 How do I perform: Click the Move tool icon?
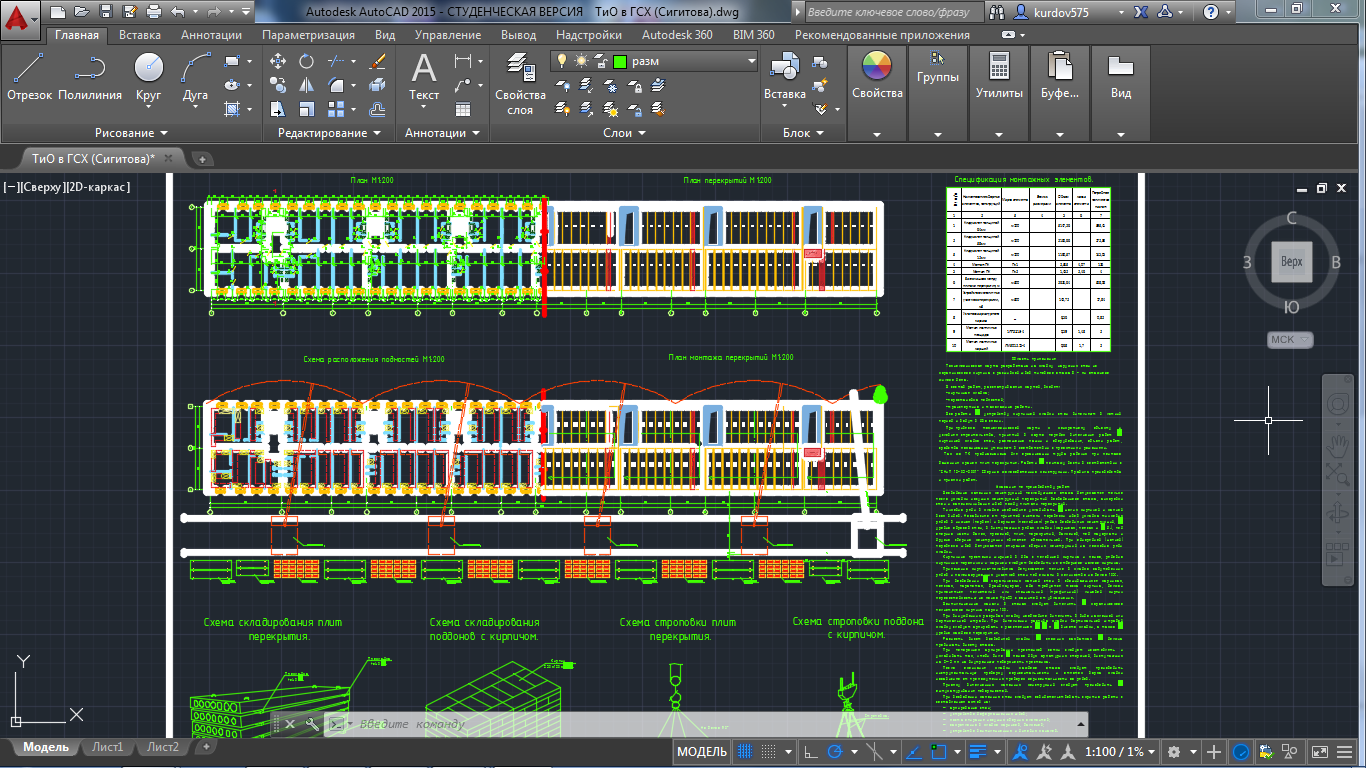click(279, 61)
